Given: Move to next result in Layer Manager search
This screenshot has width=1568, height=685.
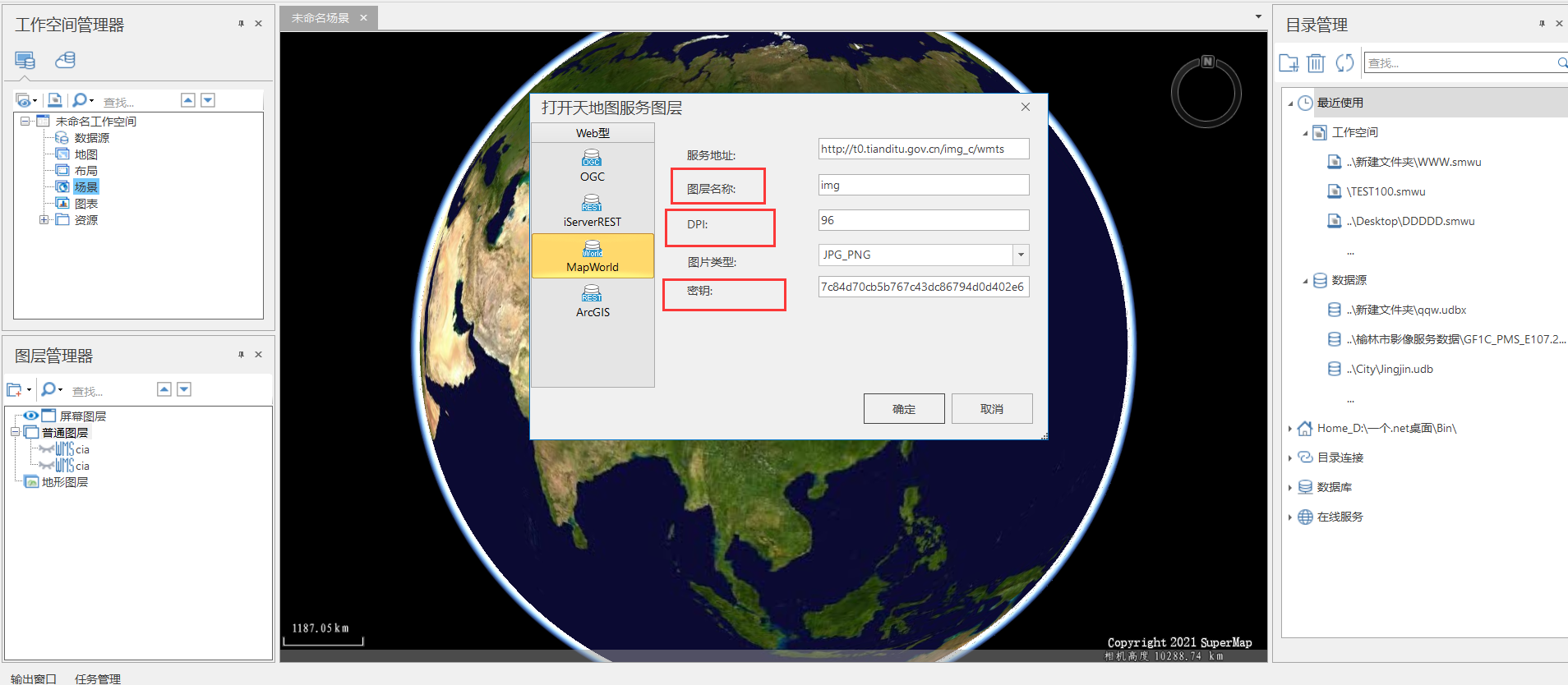Looking at the screenshot, I should pos(184,389).
